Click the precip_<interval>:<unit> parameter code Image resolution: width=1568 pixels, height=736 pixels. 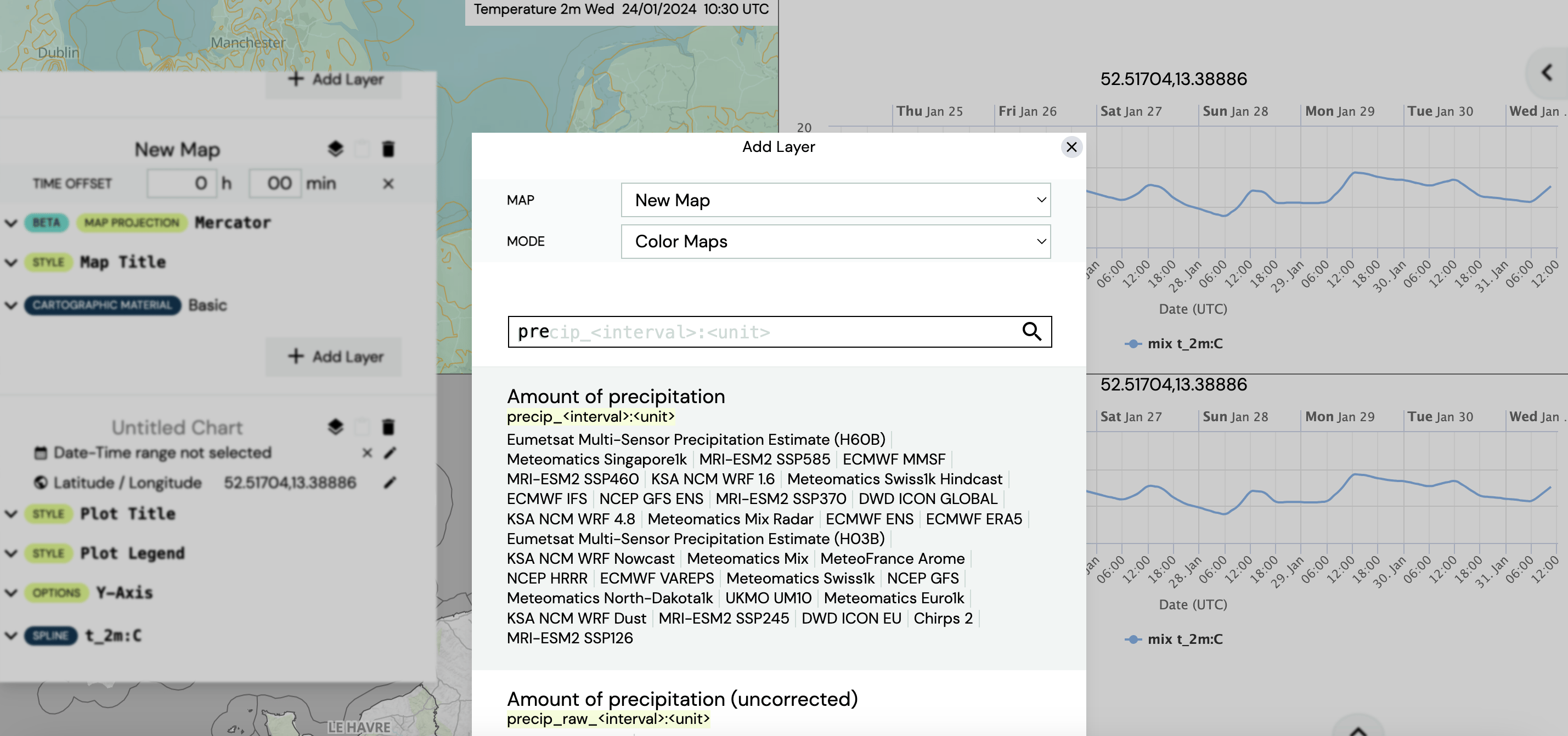[590, 417]
